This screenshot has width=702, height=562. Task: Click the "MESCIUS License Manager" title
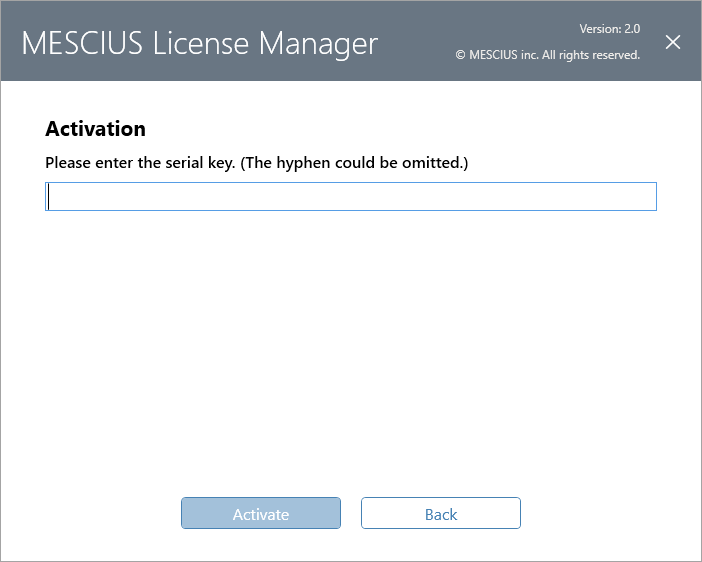point(200,44)
